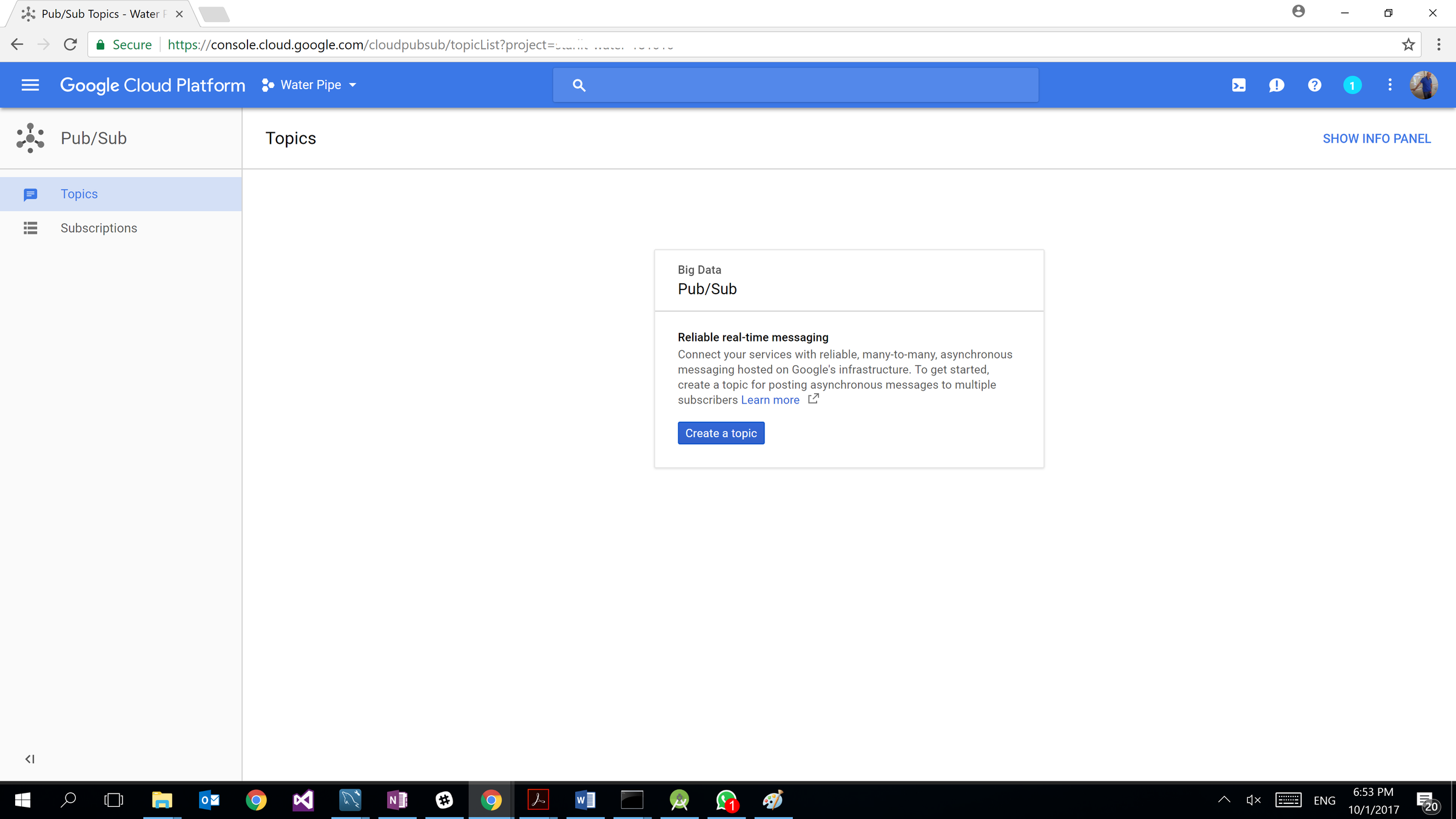Reload the page in Chrome
This screenshot has height=819, width=1456.
coord(70,44)
